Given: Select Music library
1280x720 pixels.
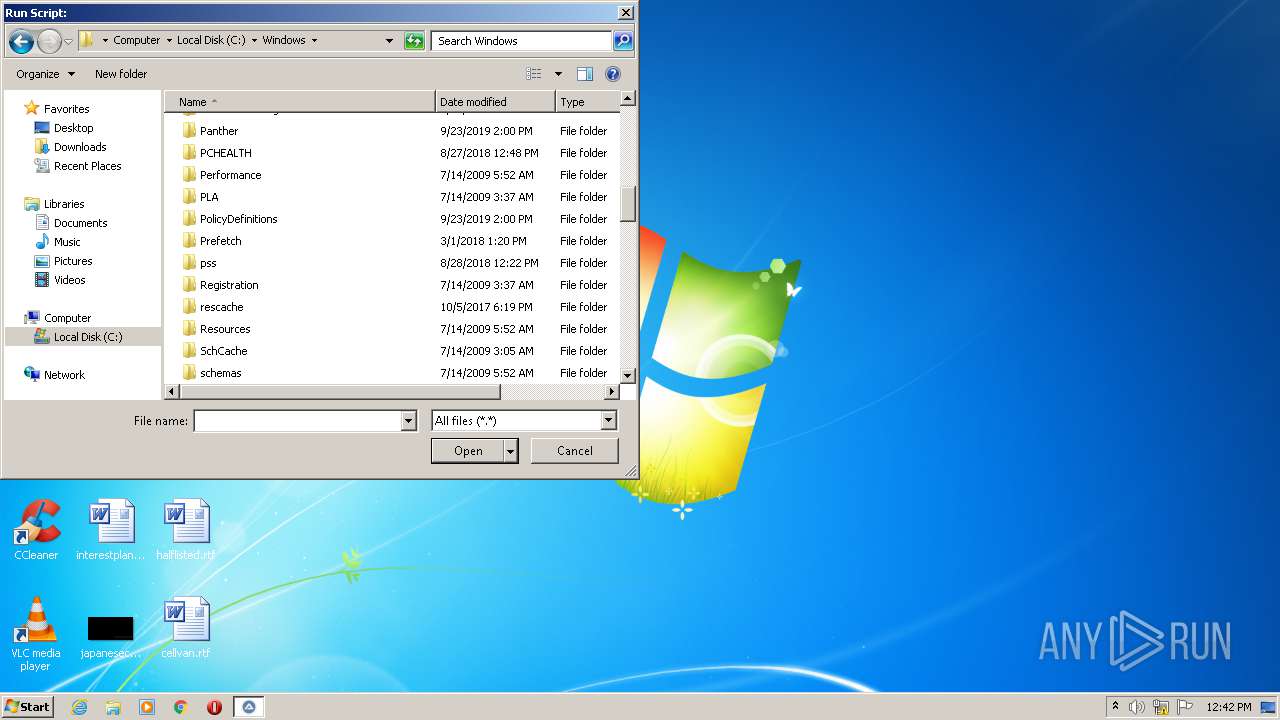Looking at the screenshot, I should [x=67, y=242].
